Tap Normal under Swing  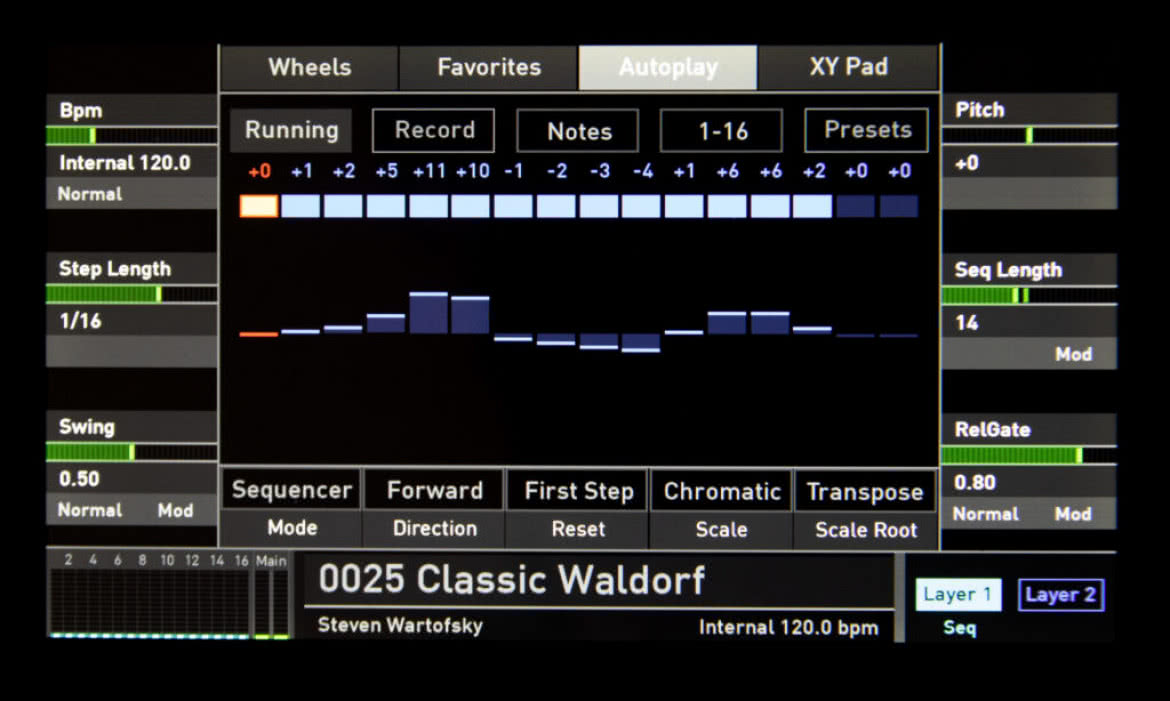[90, 511]
